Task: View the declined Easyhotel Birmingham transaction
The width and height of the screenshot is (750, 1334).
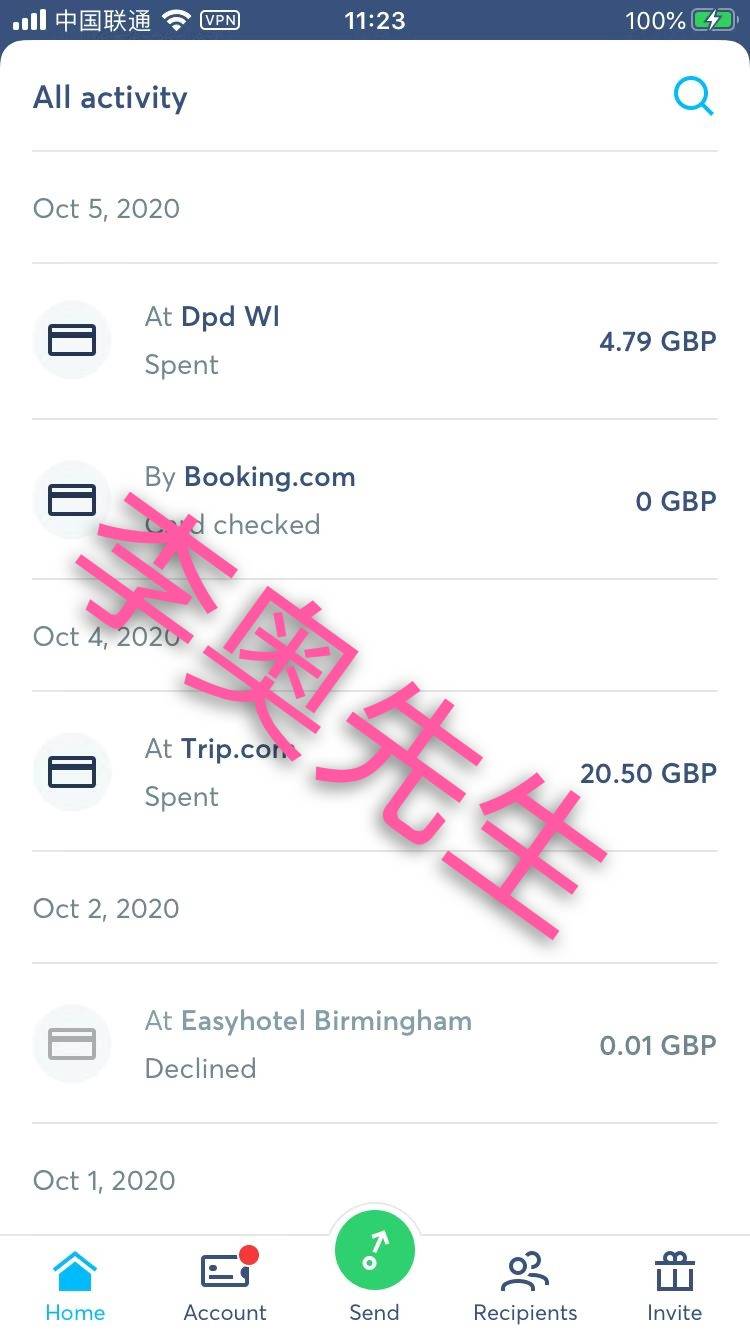Action: tap(375, 1044)
